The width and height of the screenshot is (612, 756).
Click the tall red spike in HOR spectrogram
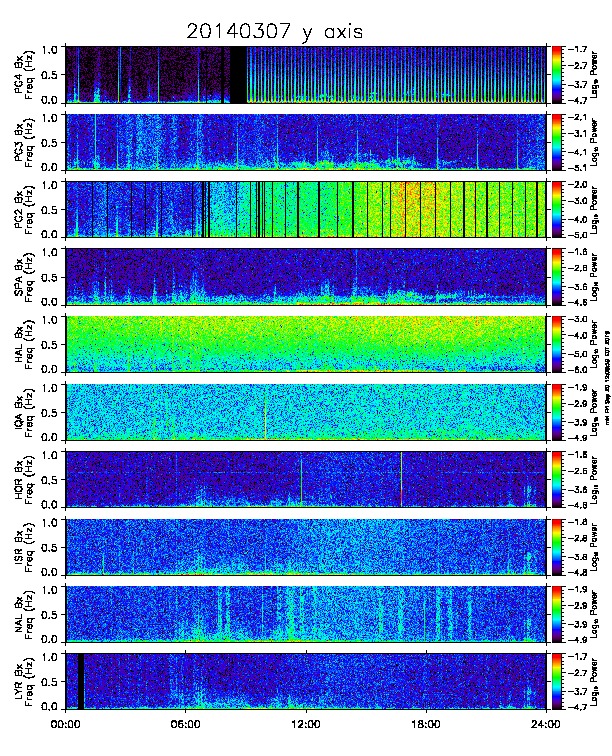tap(401, 480)
